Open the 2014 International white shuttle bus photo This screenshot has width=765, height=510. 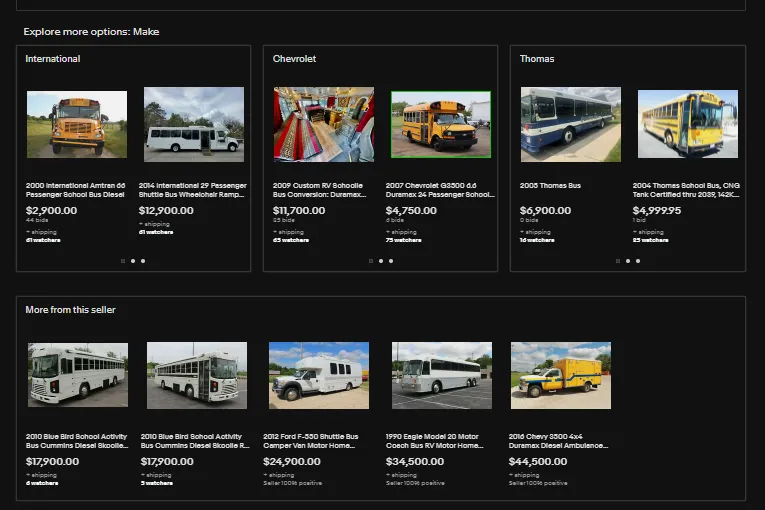coord(194,124)
